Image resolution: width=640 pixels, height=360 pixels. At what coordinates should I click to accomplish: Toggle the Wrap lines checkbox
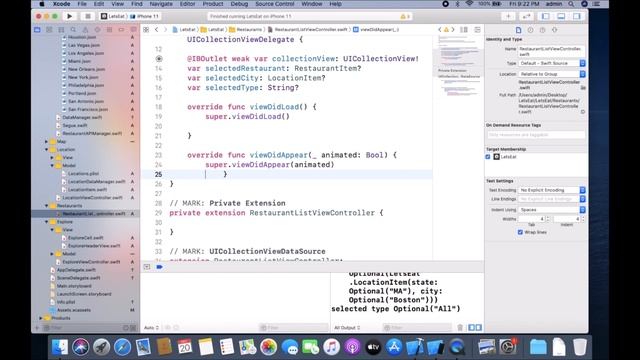coord(520,232)
